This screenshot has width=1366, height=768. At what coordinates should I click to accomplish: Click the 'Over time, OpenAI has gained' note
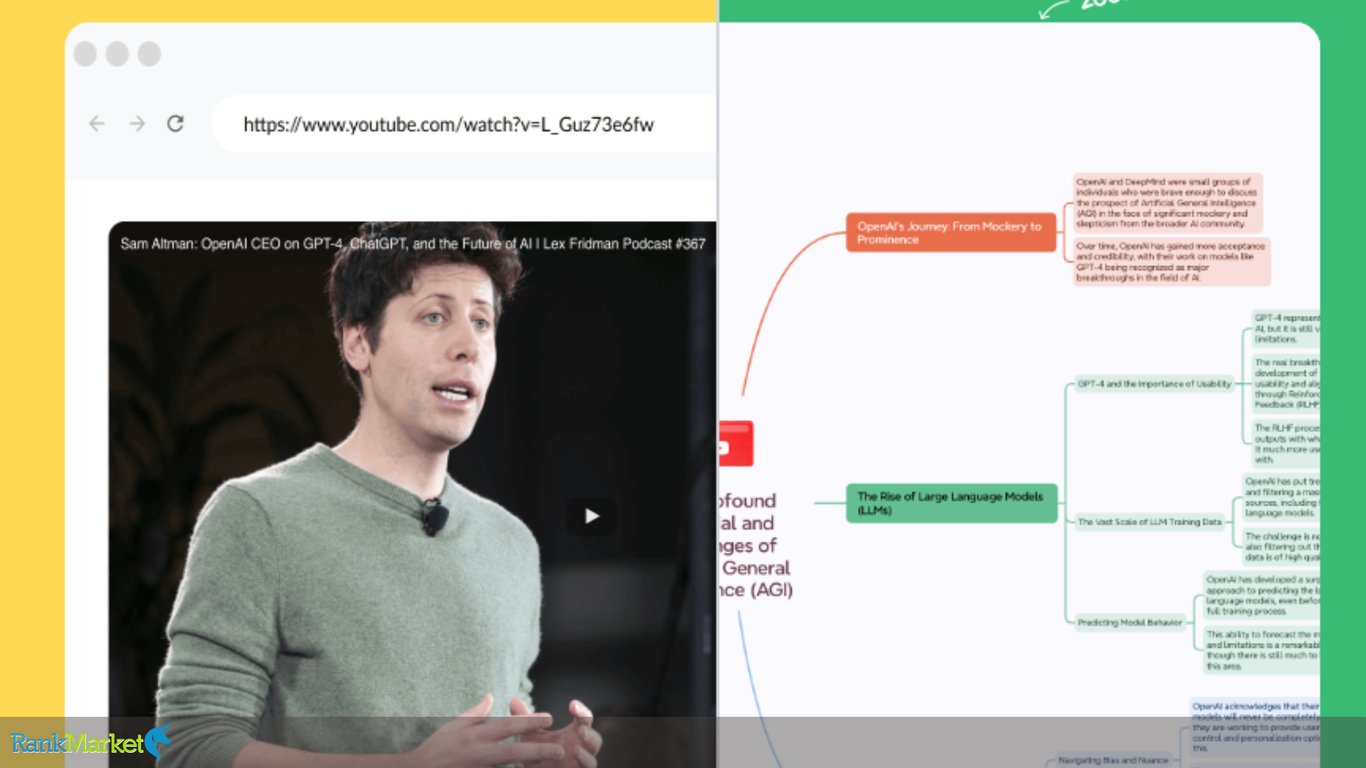1171,262
